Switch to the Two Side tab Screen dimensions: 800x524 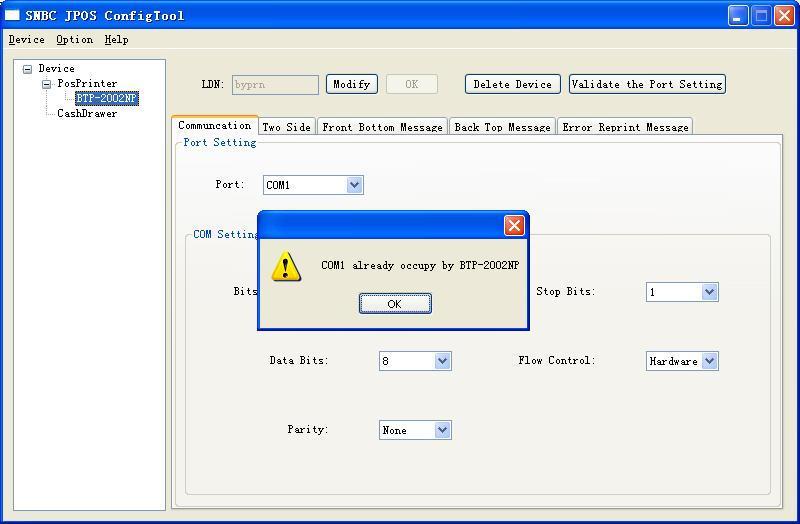pos(287,127)
